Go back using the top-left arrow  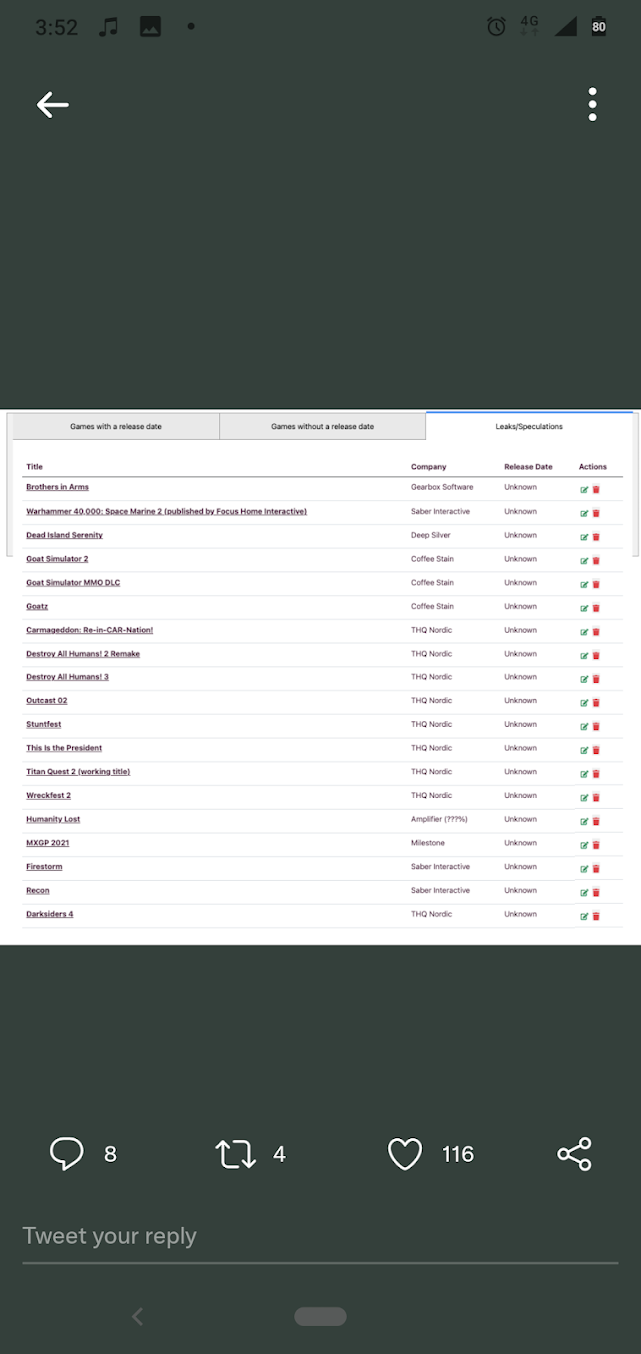point(53,104)
